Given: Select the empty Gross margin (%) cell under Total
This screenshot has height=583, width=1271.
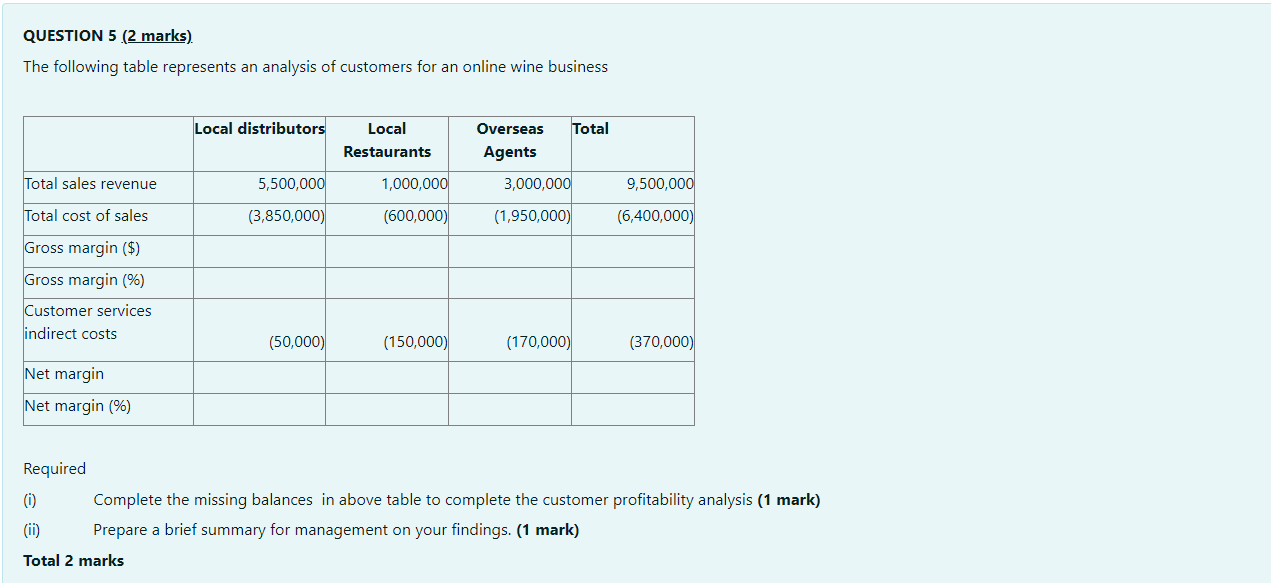Looking at the screenshot, I should [632, 282].
